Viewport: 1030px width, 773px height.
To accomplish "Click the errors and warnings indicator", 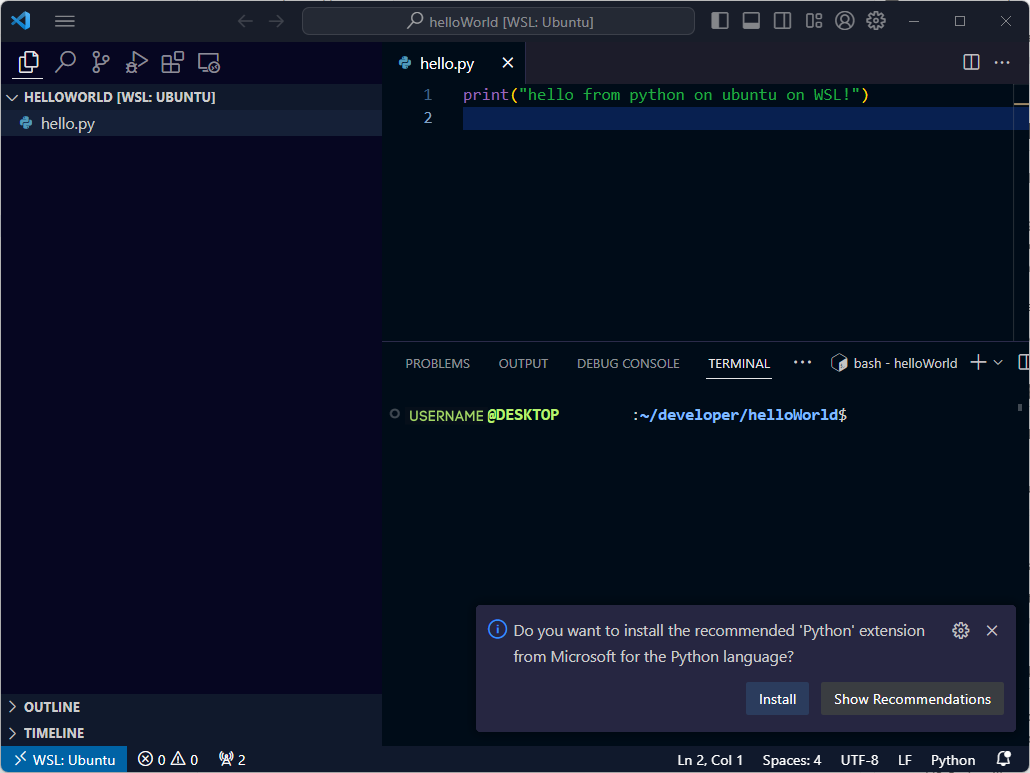I will pos(167,759).
